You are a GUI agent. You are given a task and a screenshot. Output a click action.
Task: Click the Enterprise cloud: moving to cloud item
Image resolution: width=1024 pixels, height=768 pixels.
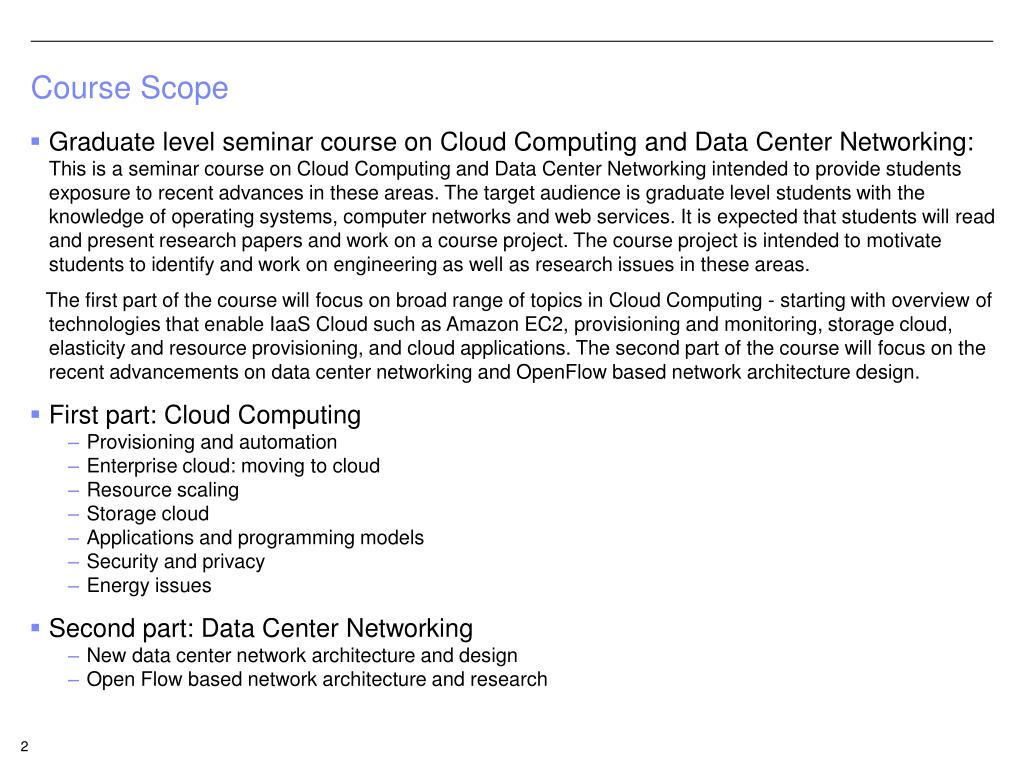pos(233,466)
